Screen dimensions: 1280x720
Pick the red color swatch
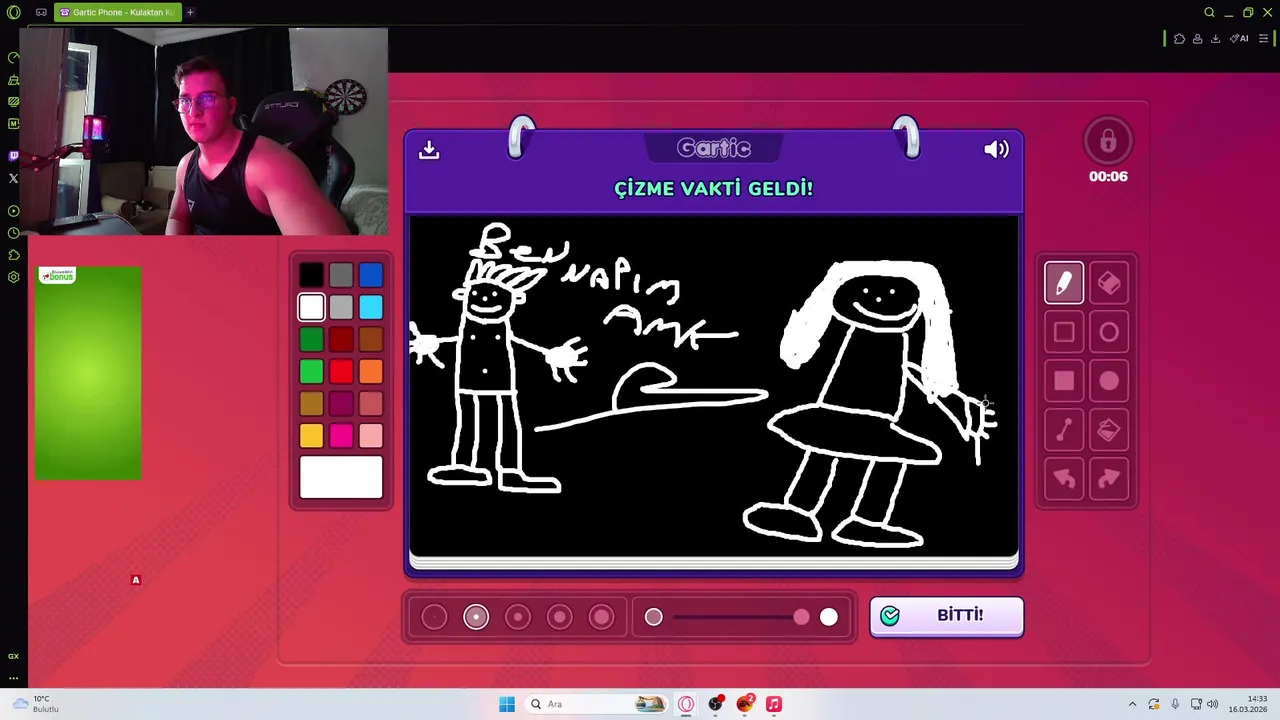pyautogui.click(x=341, y=372)
